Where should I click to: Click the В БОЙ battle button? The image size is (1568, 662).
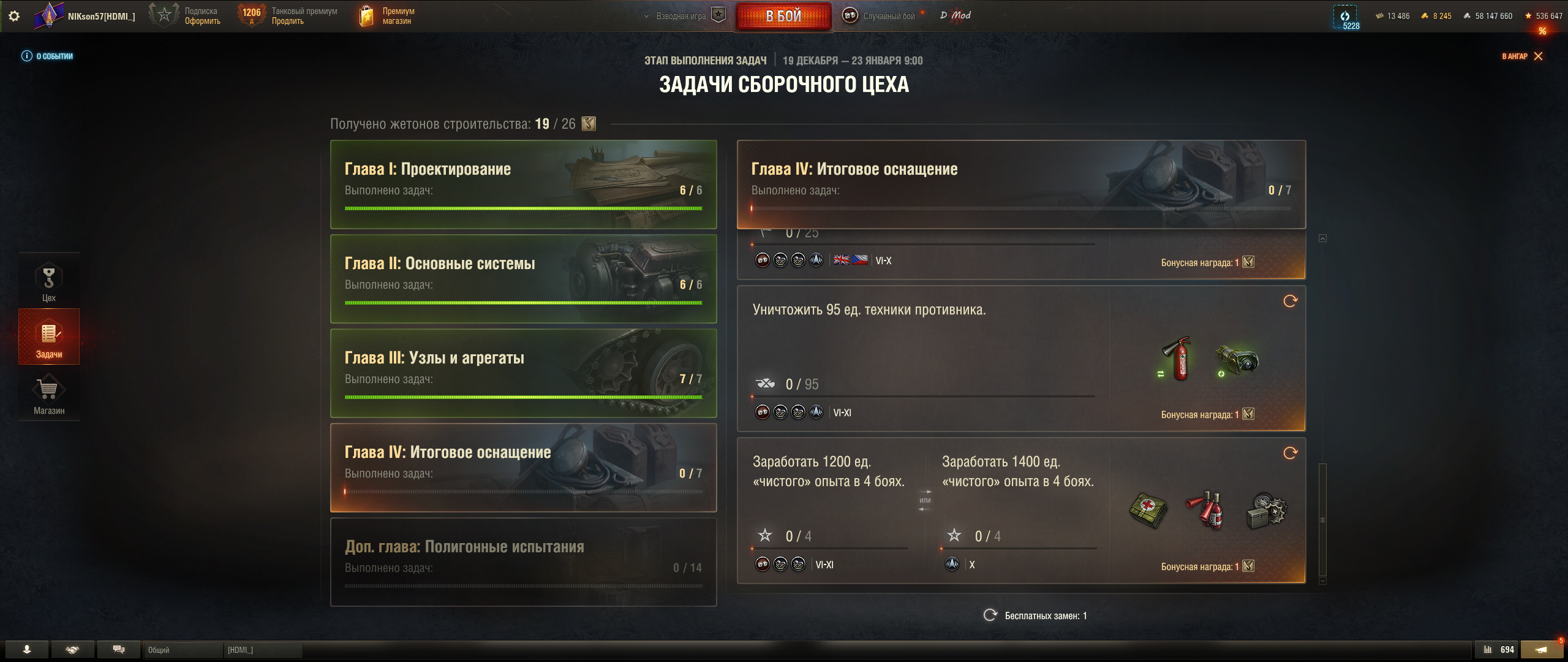[784, 16]
